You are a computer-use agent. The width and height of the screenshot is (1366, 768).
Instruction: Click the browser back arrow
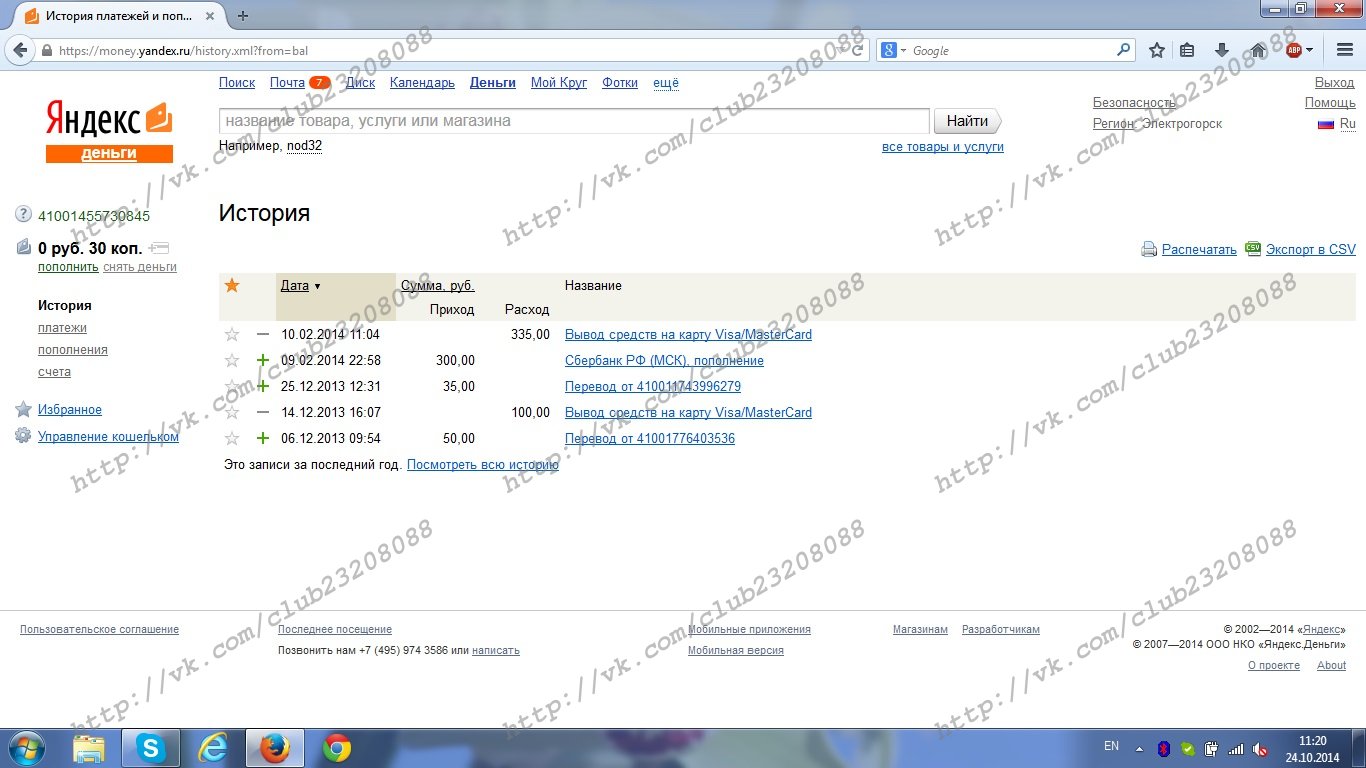pyautogui.click(x=18, y=50)
